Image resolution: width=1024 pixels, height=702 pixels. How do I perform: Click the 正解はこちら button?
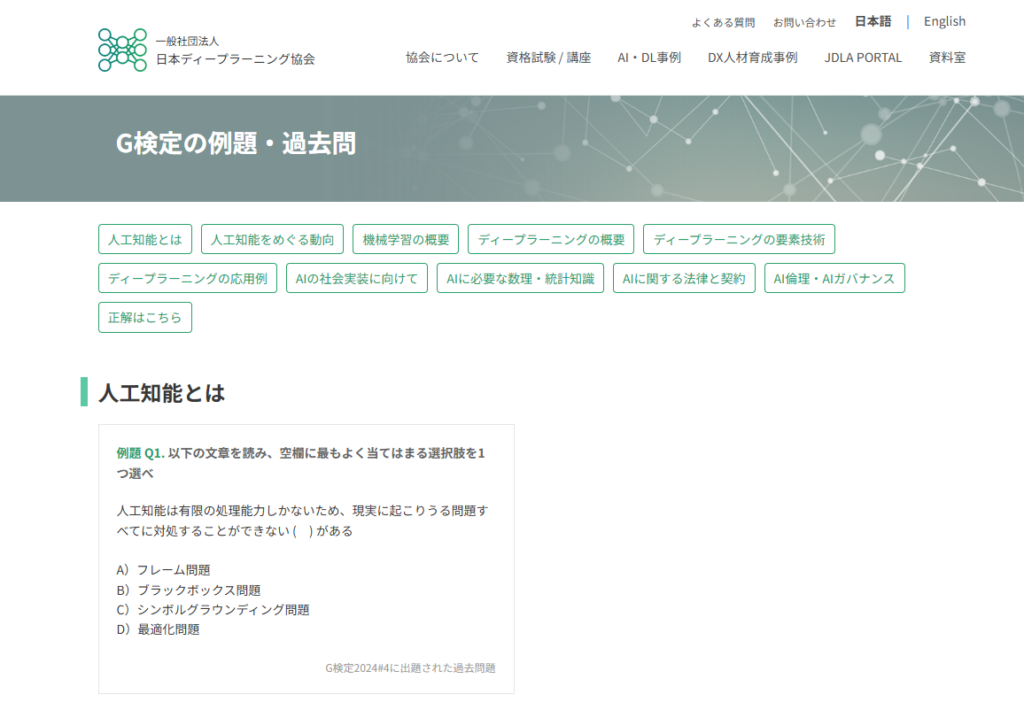[145, 318]
